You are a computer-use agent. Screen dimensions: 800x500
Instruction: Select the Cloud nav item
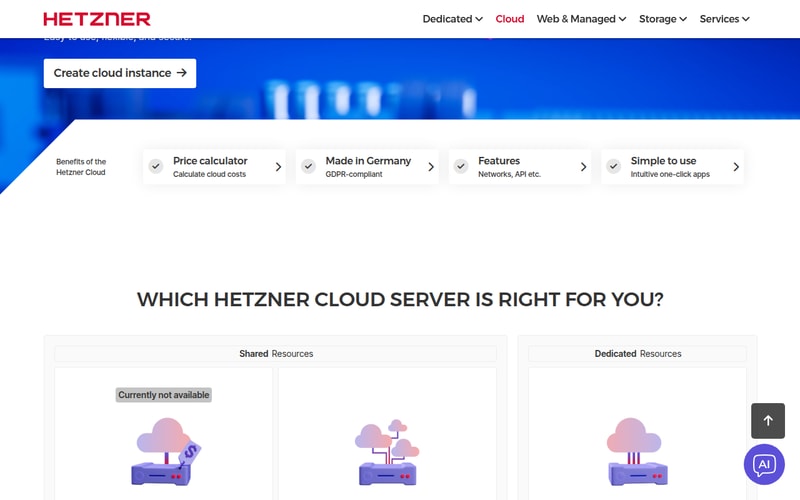510,19
